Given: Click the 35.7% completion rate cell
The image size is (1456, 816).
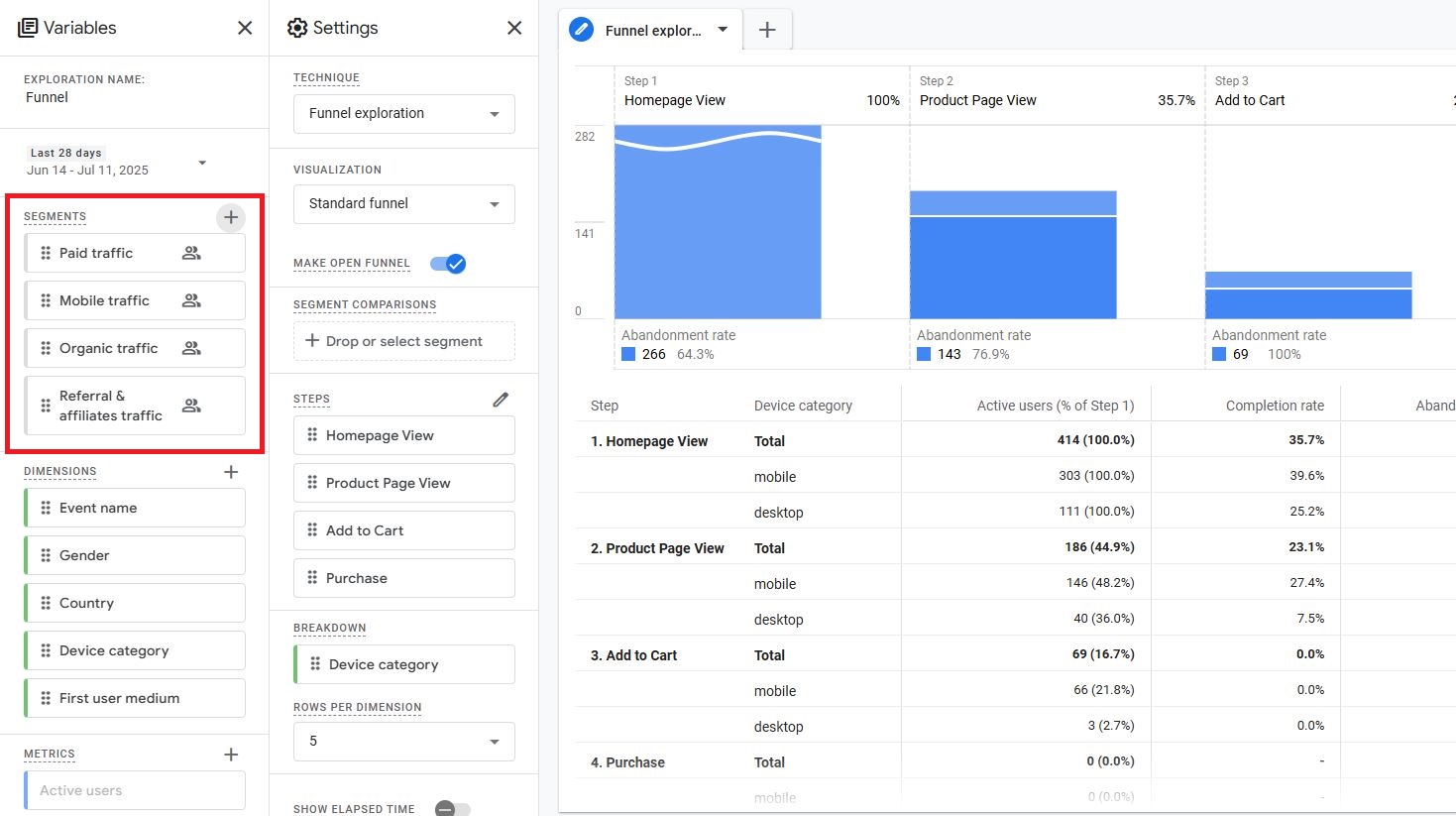Looking at the screenshot, I should pos(1306,440).
